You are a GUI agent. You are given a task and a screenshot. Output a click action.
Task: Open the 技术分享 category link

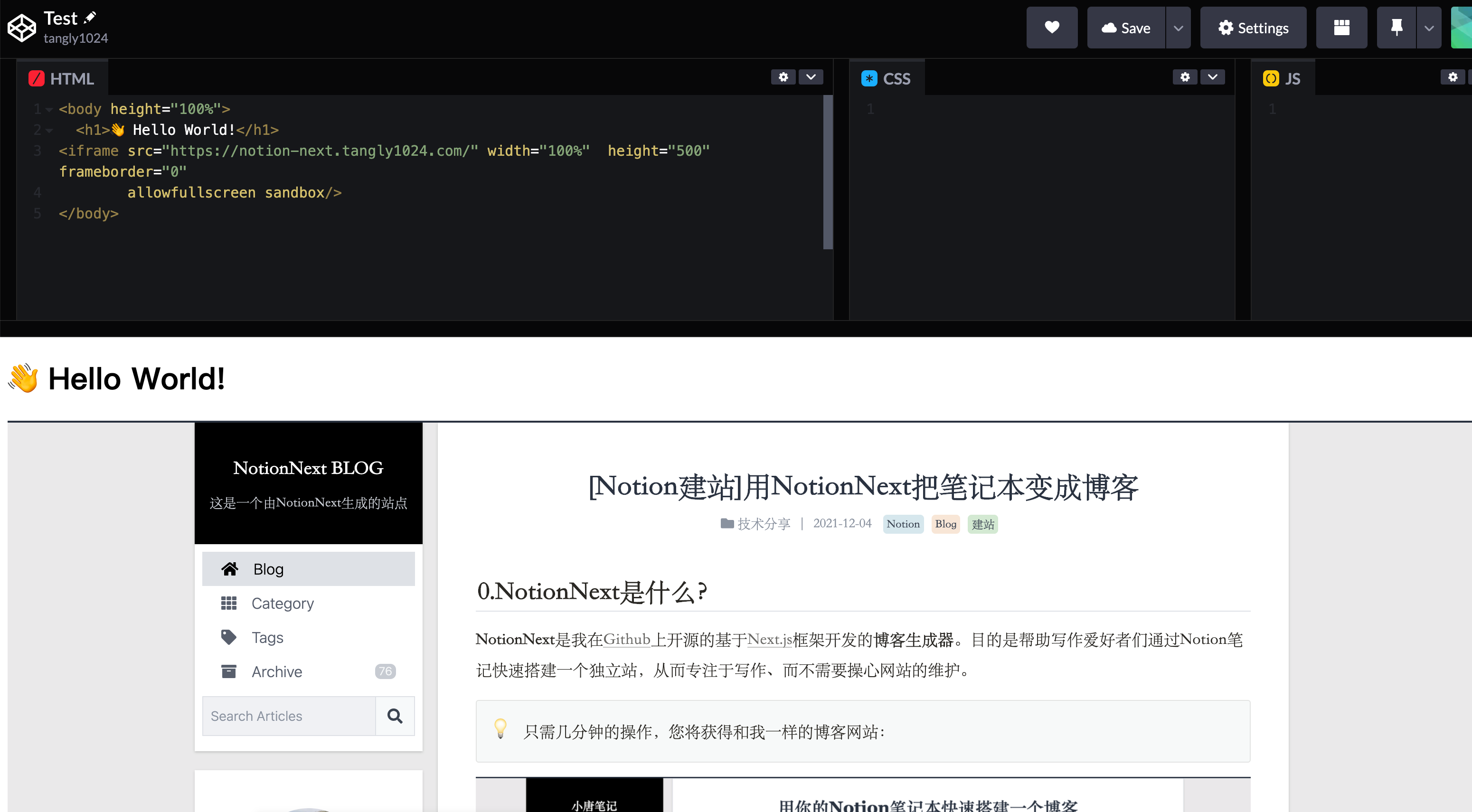[755, 523]
